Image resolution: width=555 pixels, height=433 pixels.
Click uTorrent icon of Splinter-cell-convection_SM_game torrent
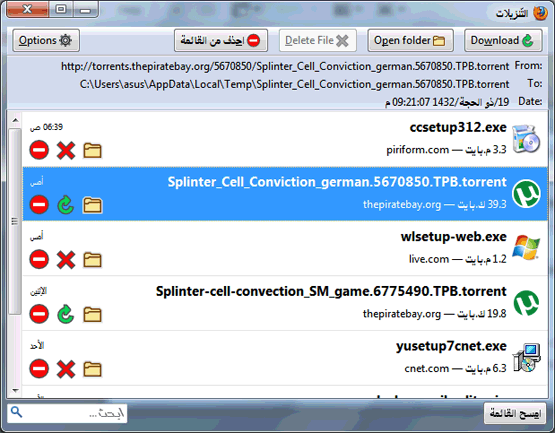click(x=526, y=303)
